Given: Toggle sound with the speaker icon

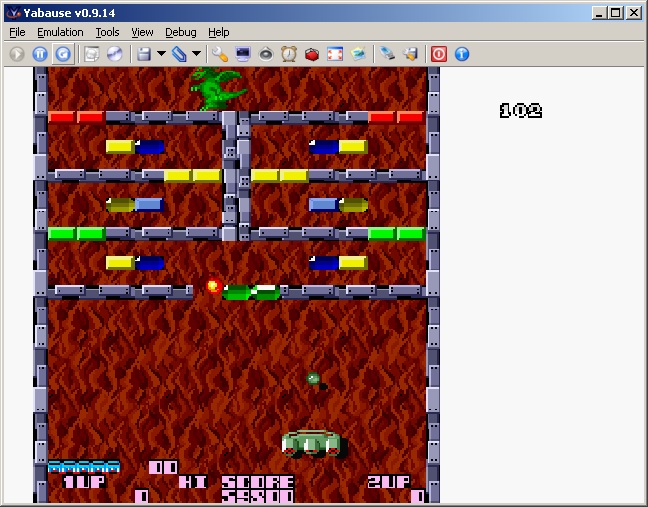Looking at the screenshot, I should point(266,54).
